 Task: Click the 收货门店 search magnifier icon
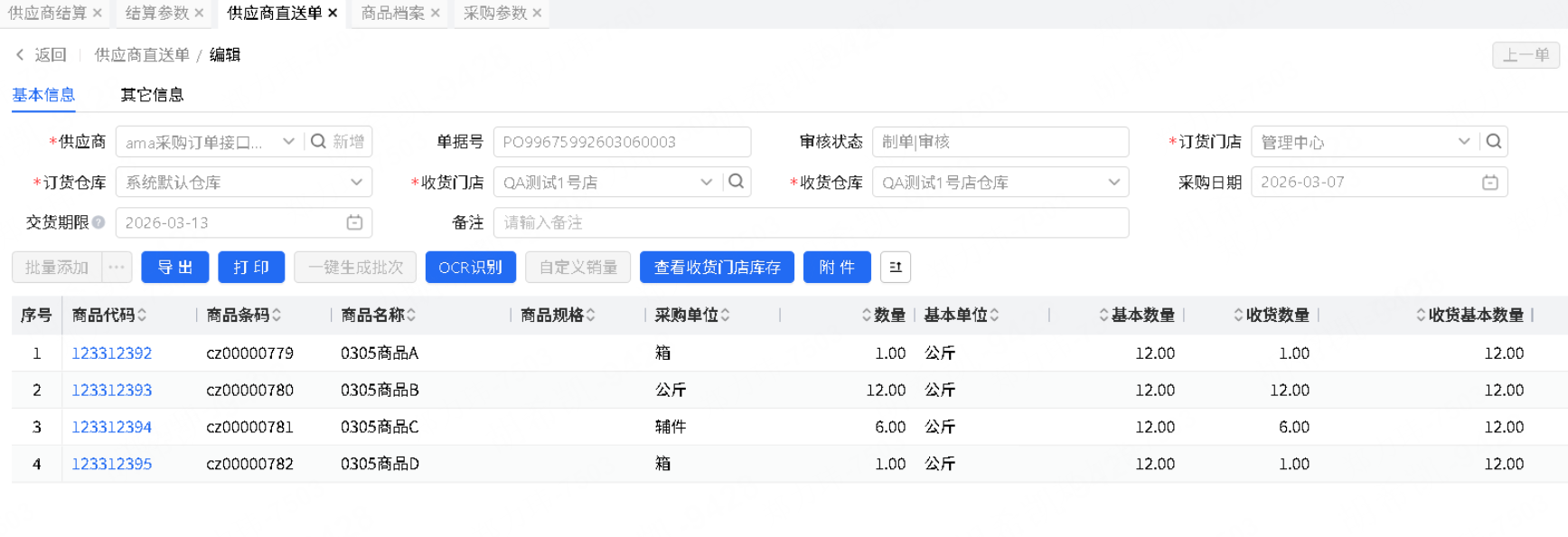[737, 181]
